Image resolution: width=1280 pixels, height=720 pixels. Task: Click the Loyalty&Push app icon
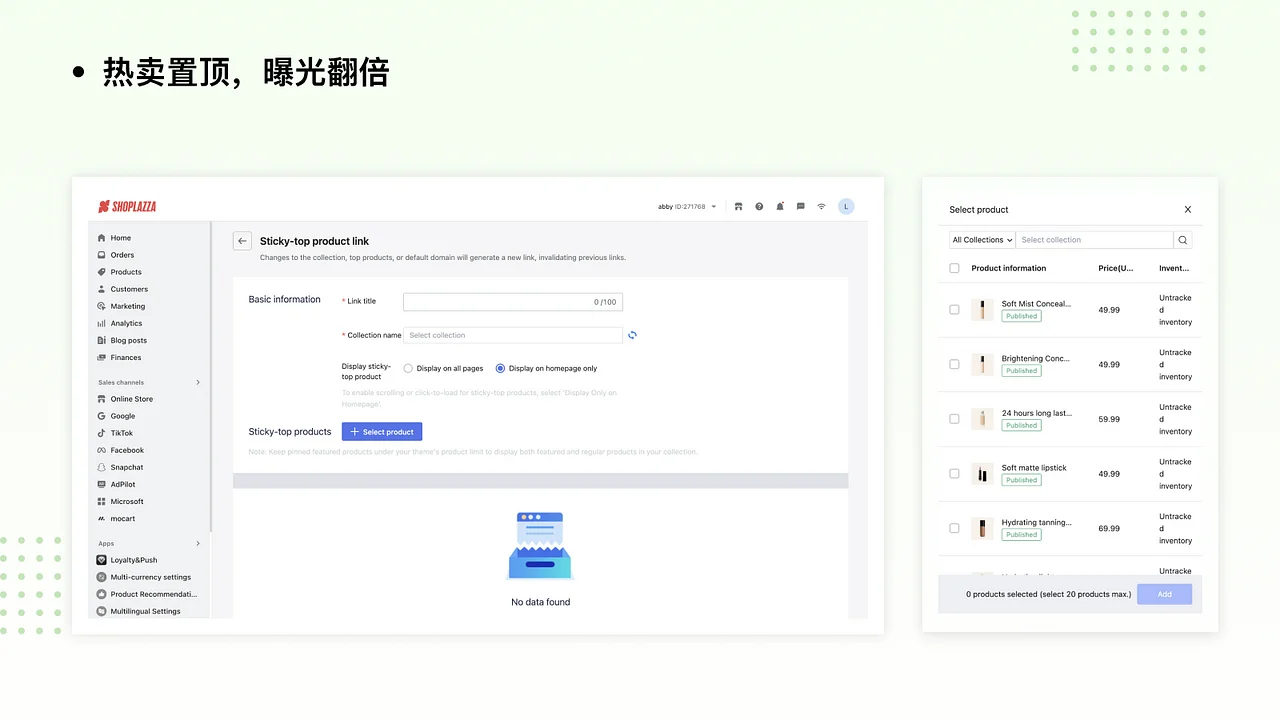tap(102, 560)
